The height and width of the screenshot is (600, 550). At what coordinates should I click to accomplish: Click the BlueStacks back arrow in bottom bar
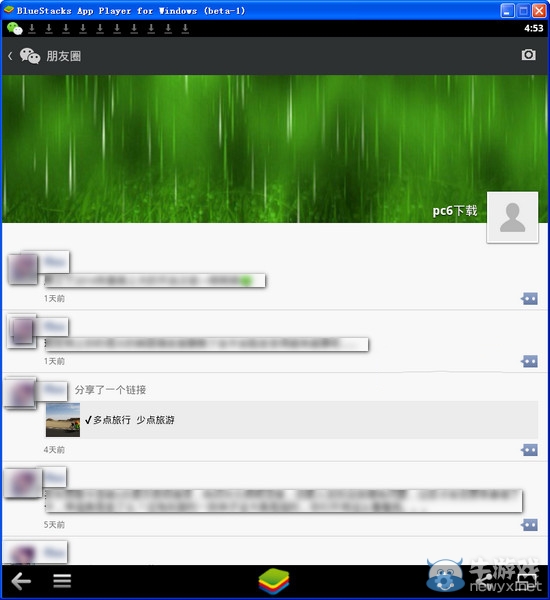(21, 582)
